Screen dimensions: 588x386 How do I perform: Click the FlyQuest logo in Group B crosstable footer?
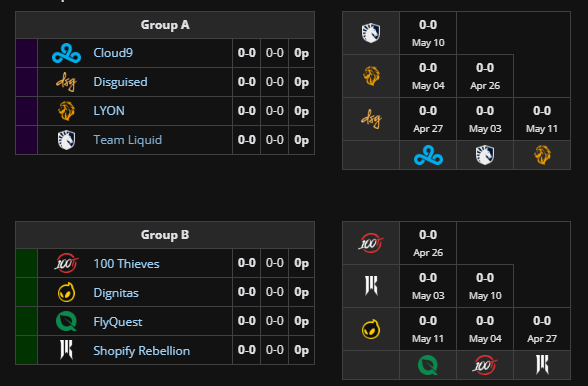428,365
